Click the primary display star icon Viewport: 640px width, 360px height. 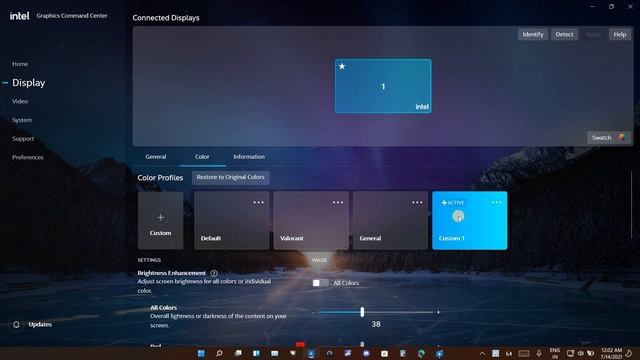(x=342, y=66)
